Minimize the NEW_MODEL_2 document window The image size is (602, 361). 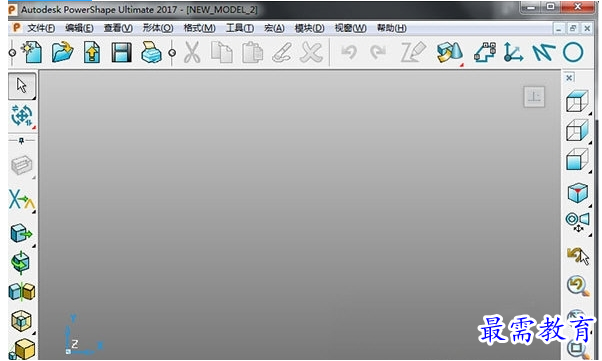point(559,28)
